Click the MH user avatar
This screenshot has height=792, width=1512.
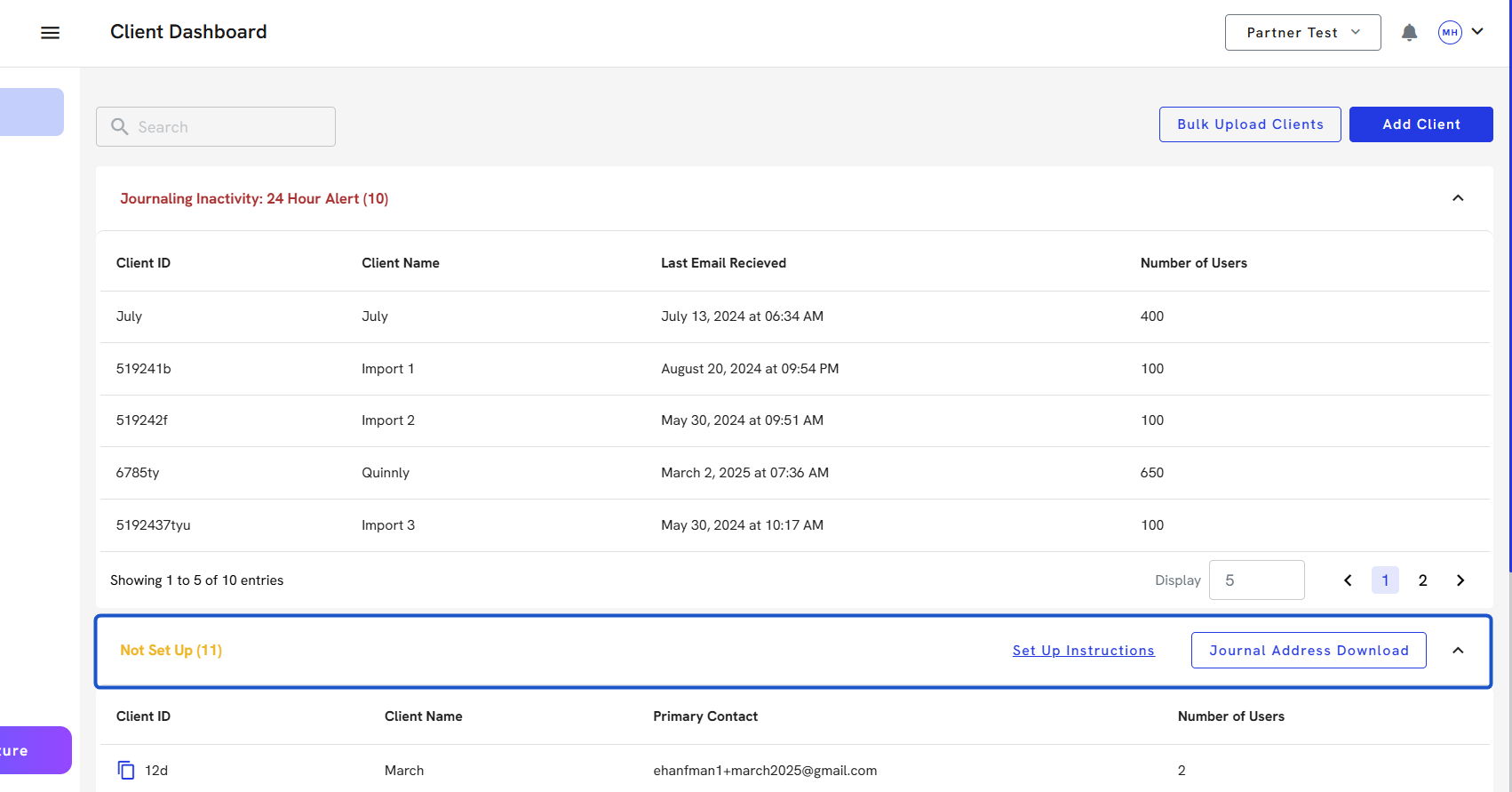[x=1450, y=33]
